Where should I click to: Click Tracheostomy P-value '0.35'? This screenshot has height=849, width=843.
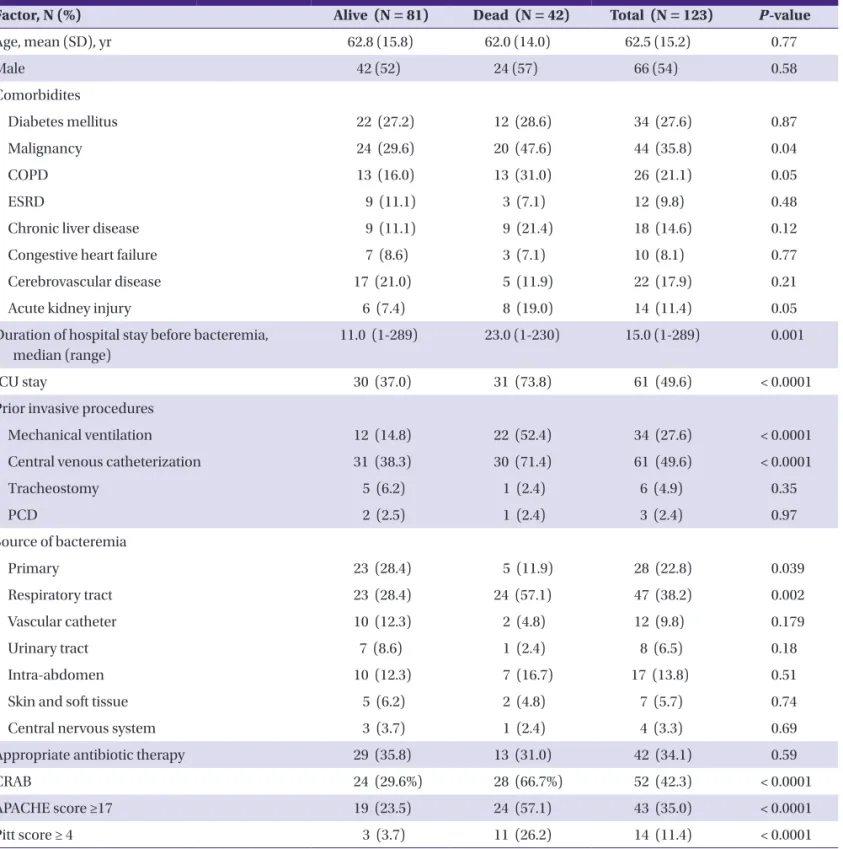(783, 488)
